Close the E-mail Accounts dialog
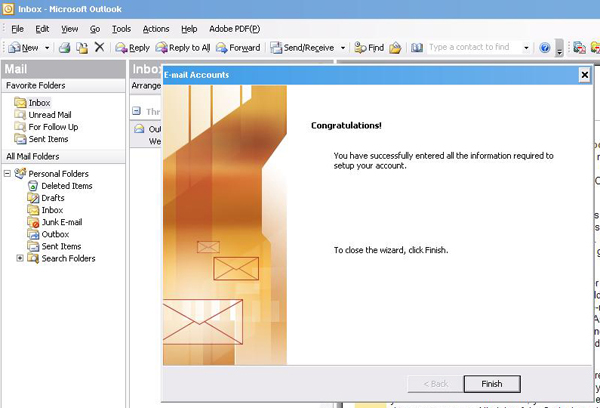Image resolution: width=600 pixels, height=408 pixels. click(584, 75)
